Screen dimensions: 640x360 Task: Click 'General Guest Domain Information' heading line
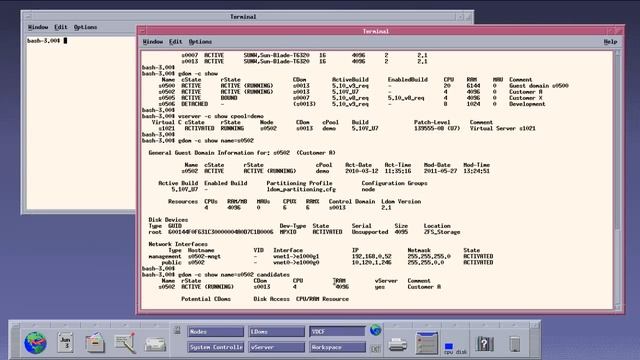click(x=242, y=153)
